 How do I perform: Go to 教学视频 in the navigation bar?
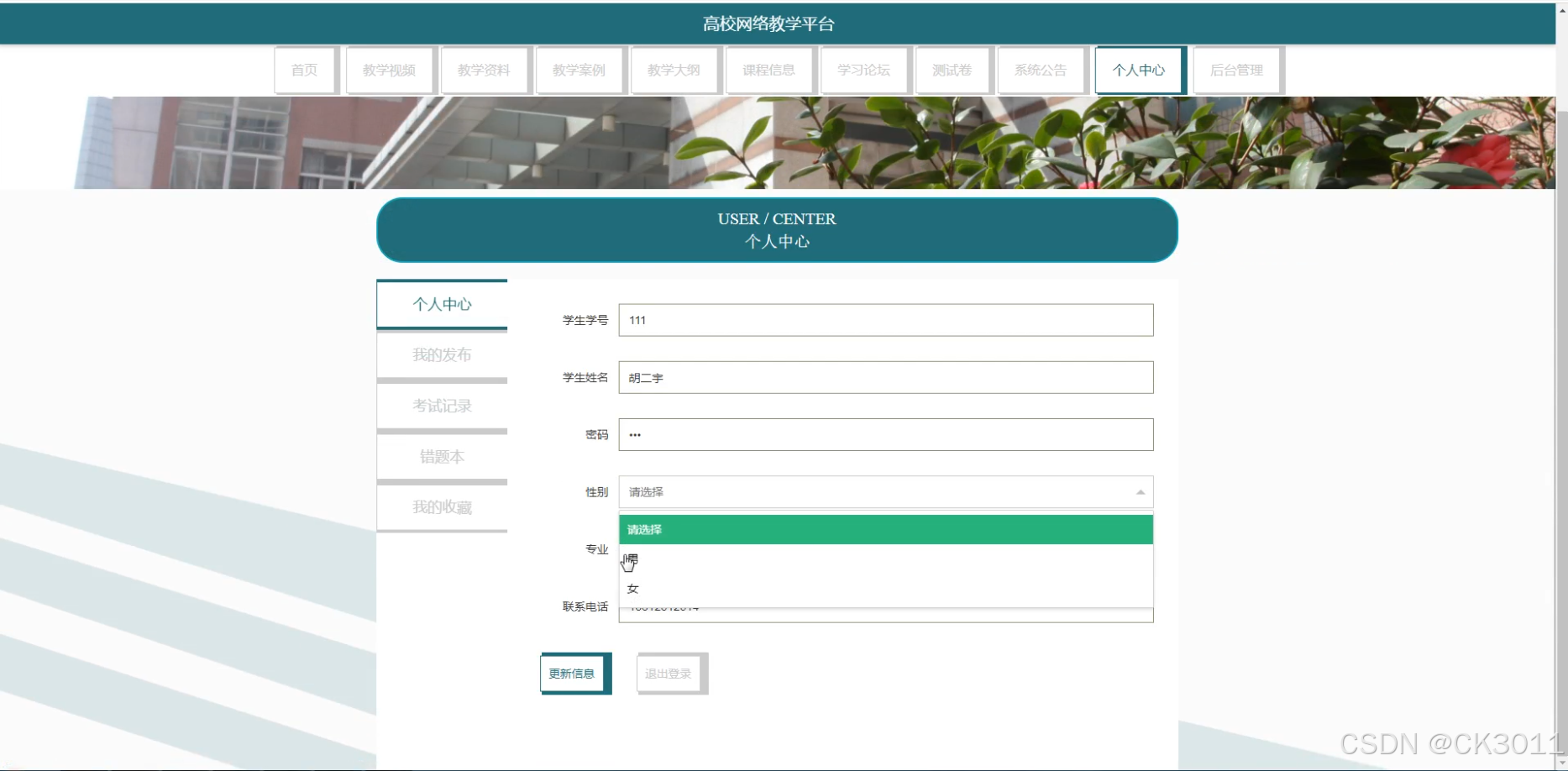390,70
